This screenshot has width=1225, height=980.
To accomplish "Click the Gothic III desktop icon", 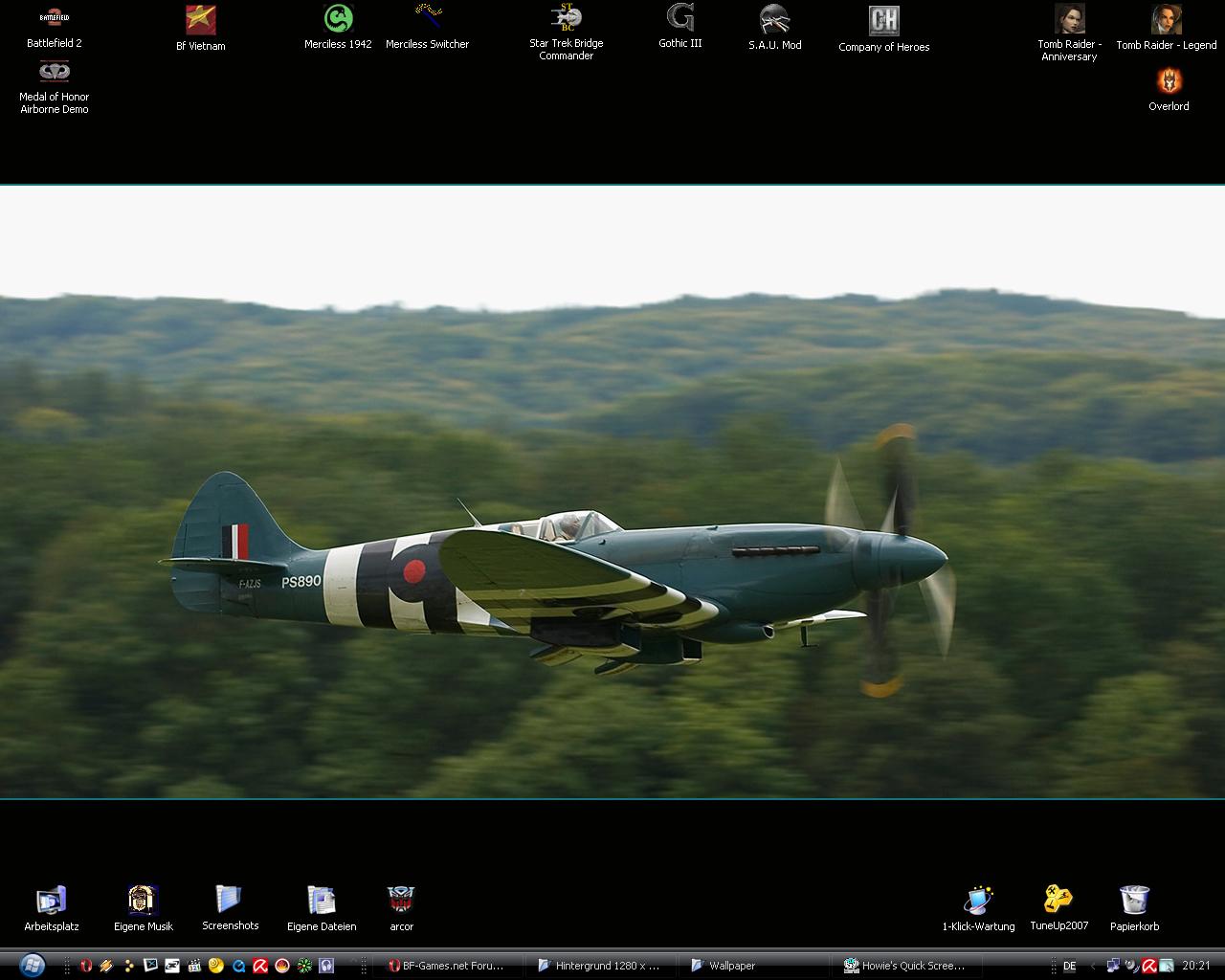I will point(679,18).
